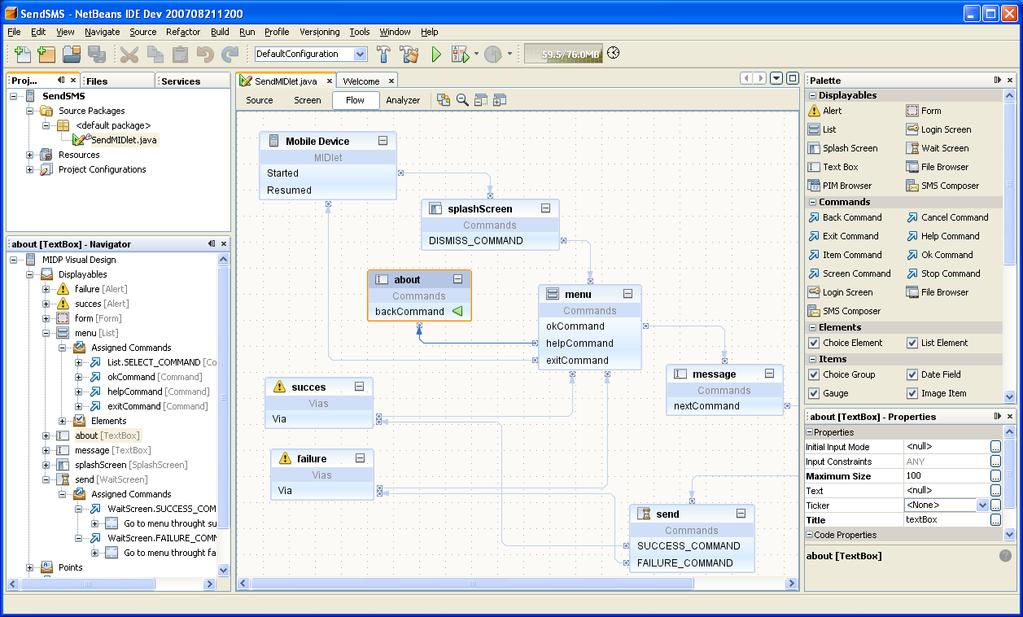Click the Clean and Build broom icon
The height and width of the screenshot is (617, 1023).
point(410,54)
